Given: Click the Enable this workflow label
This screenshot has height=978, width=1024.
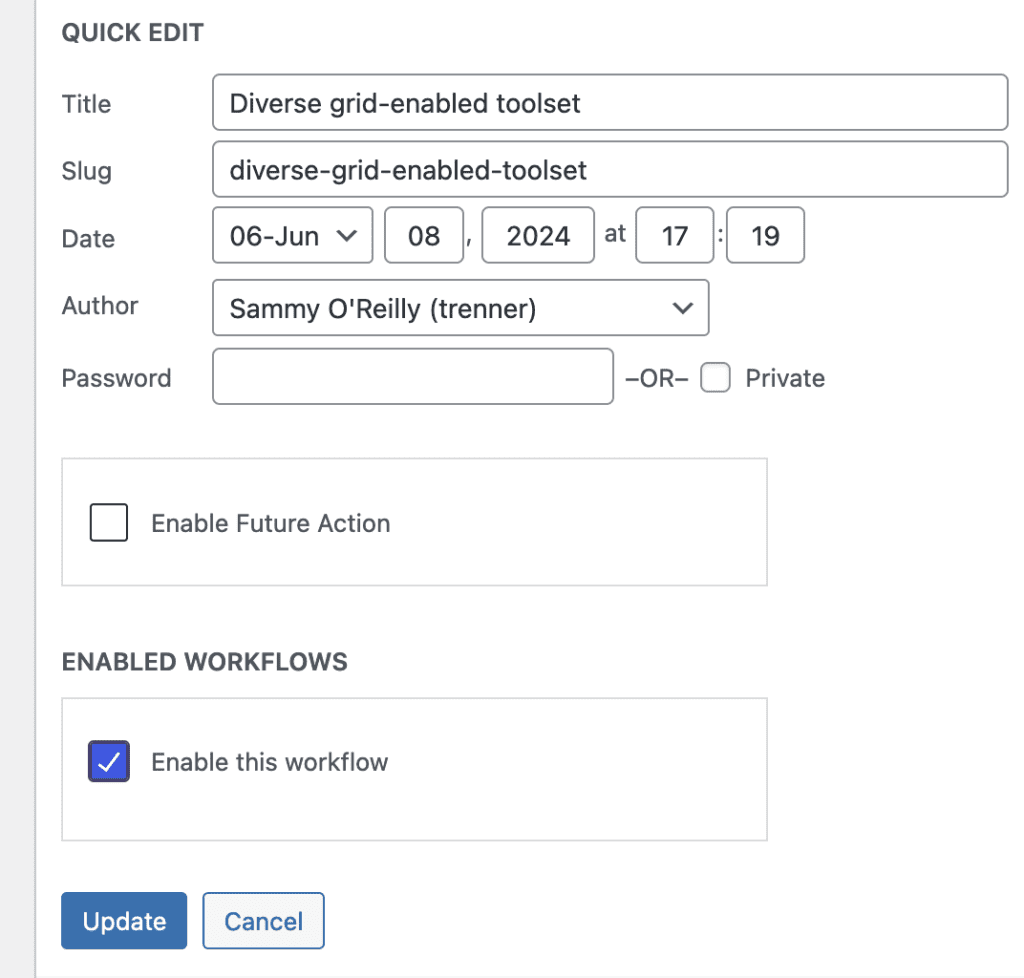Looking at the screenshot, I should click(x=269, y=761).
